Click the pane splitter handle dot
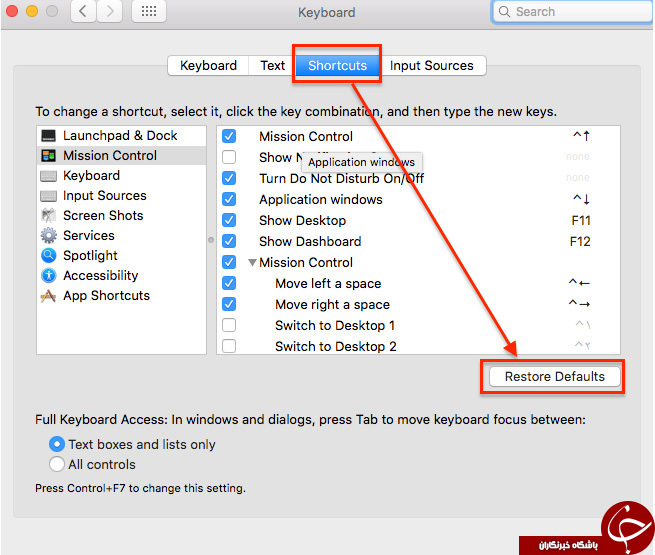Viewport: 655px width, 555px height. (x=211, y=240)
